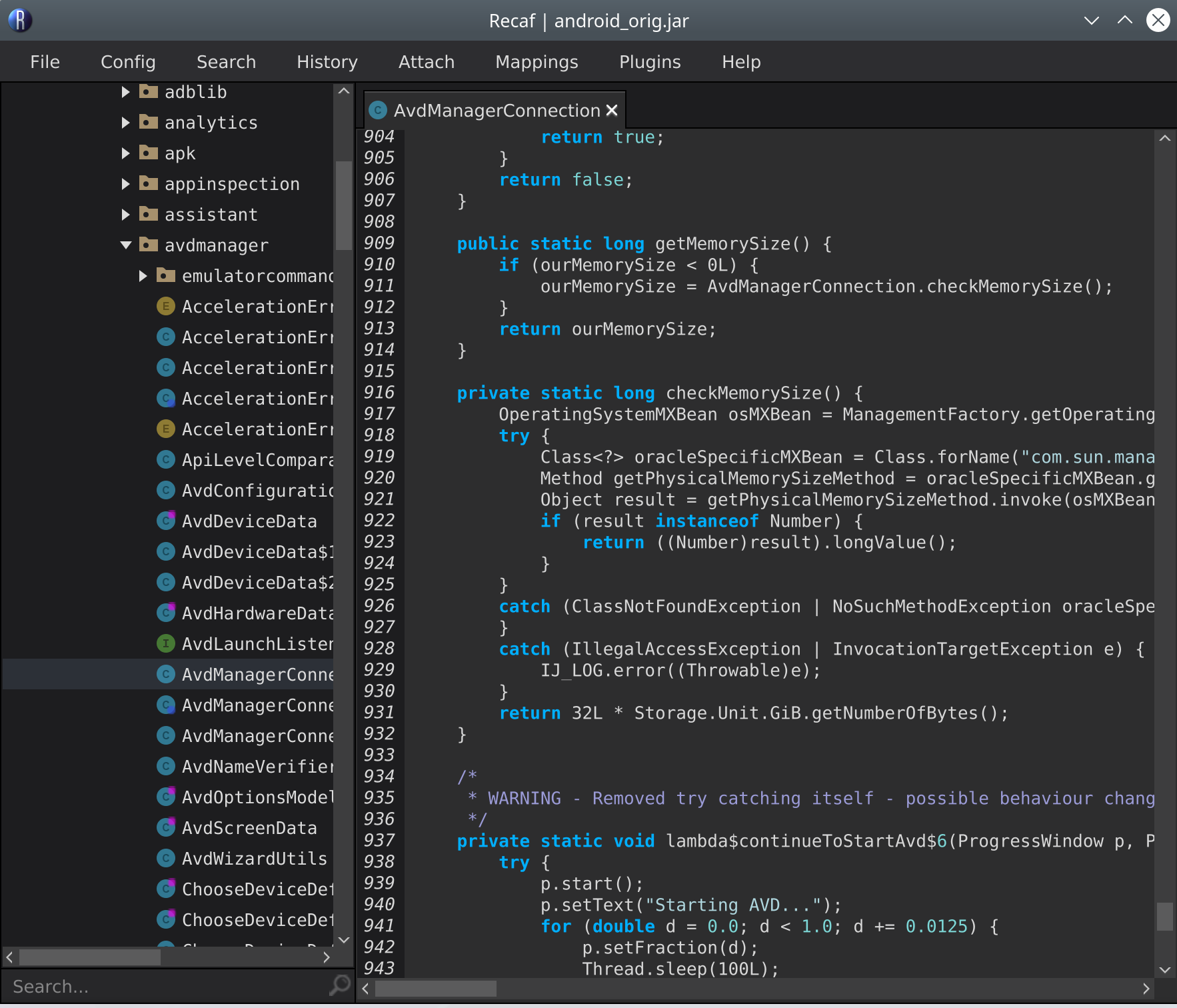Click the magnifier icon in search box

(340, 985)
